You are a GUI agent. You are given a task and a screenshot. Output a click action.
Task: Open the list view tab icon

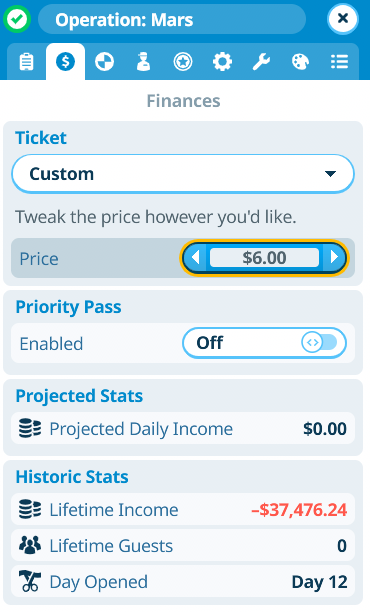tap(339, 62)
